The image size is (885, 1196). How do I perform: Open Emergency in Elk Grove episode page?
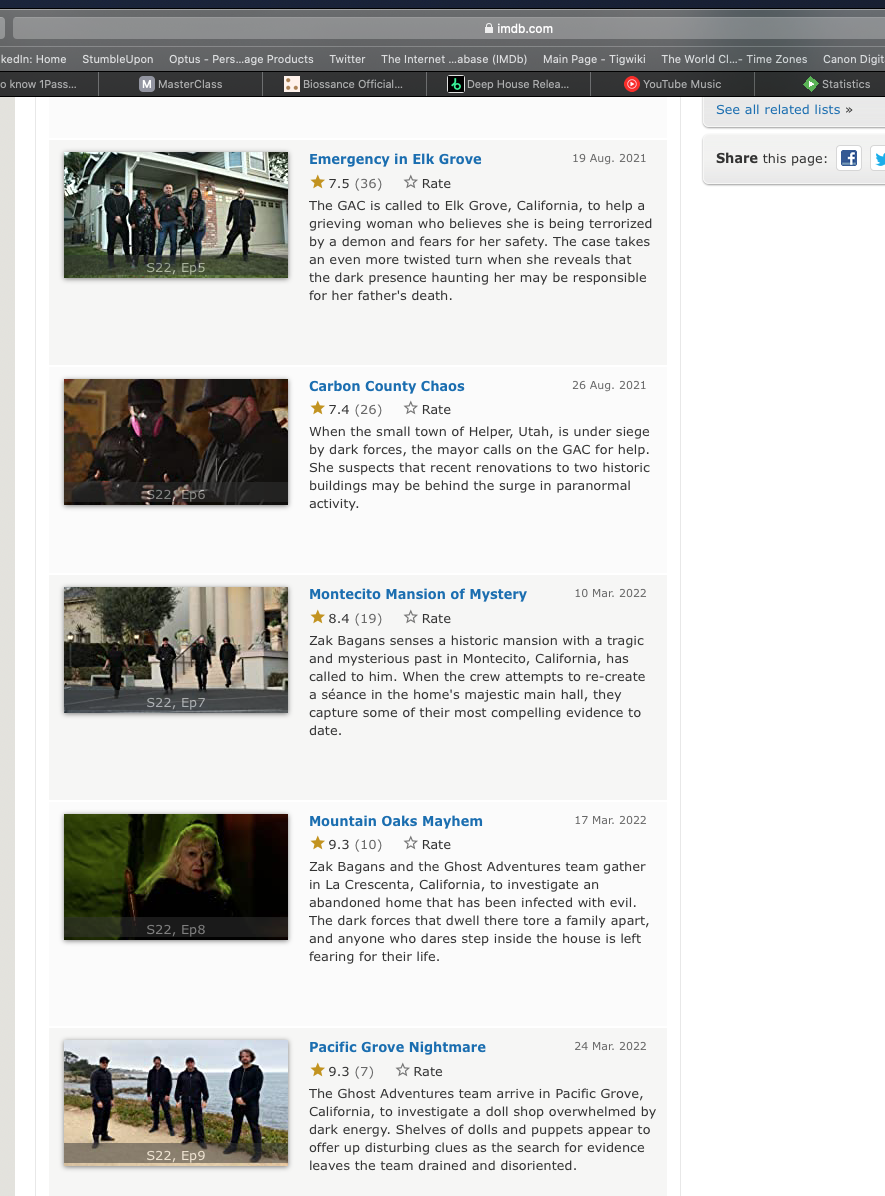[395, 159]
